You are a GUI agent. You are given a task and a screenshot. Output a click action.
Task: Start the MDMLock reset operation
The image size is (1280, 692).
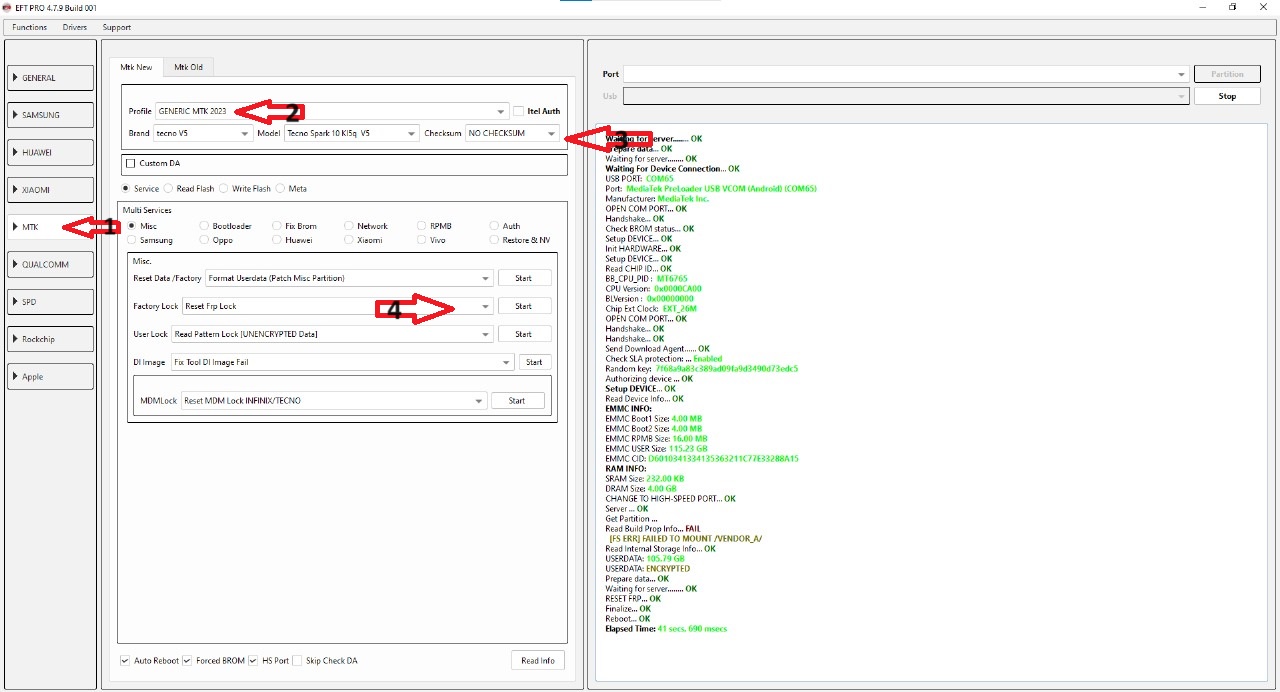click(517, 400)
